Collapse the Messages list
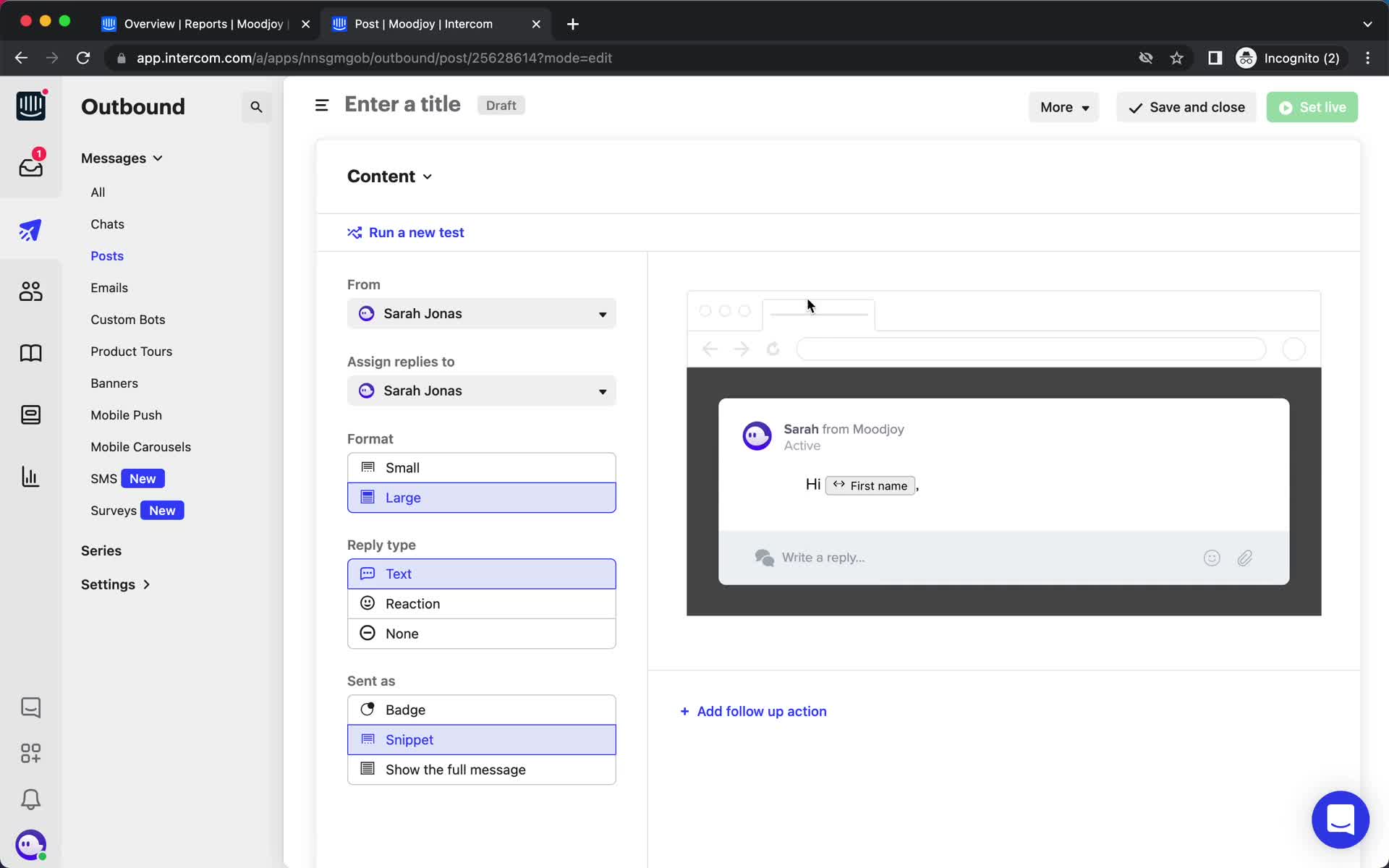The image size is (1389, 868). 122,158
